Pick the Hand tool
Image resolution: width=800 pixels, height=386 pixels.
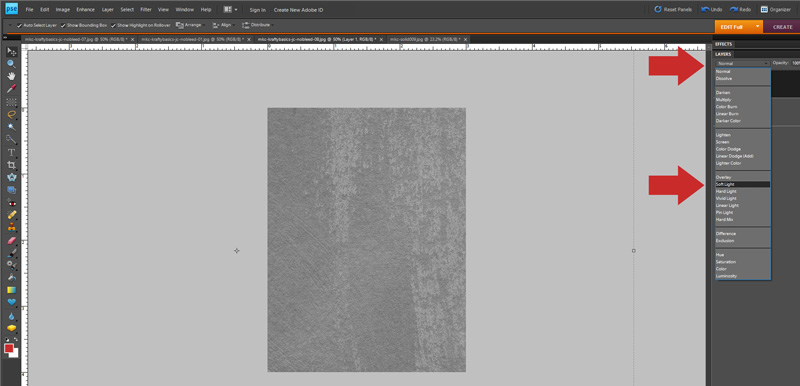pos(11,76)
